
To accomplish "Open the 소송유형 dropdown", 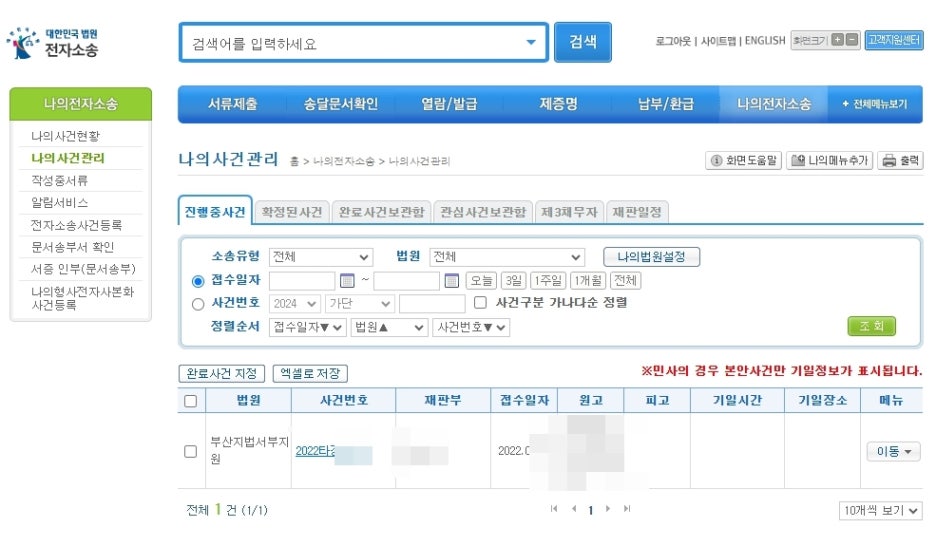I will click(321, 257).
